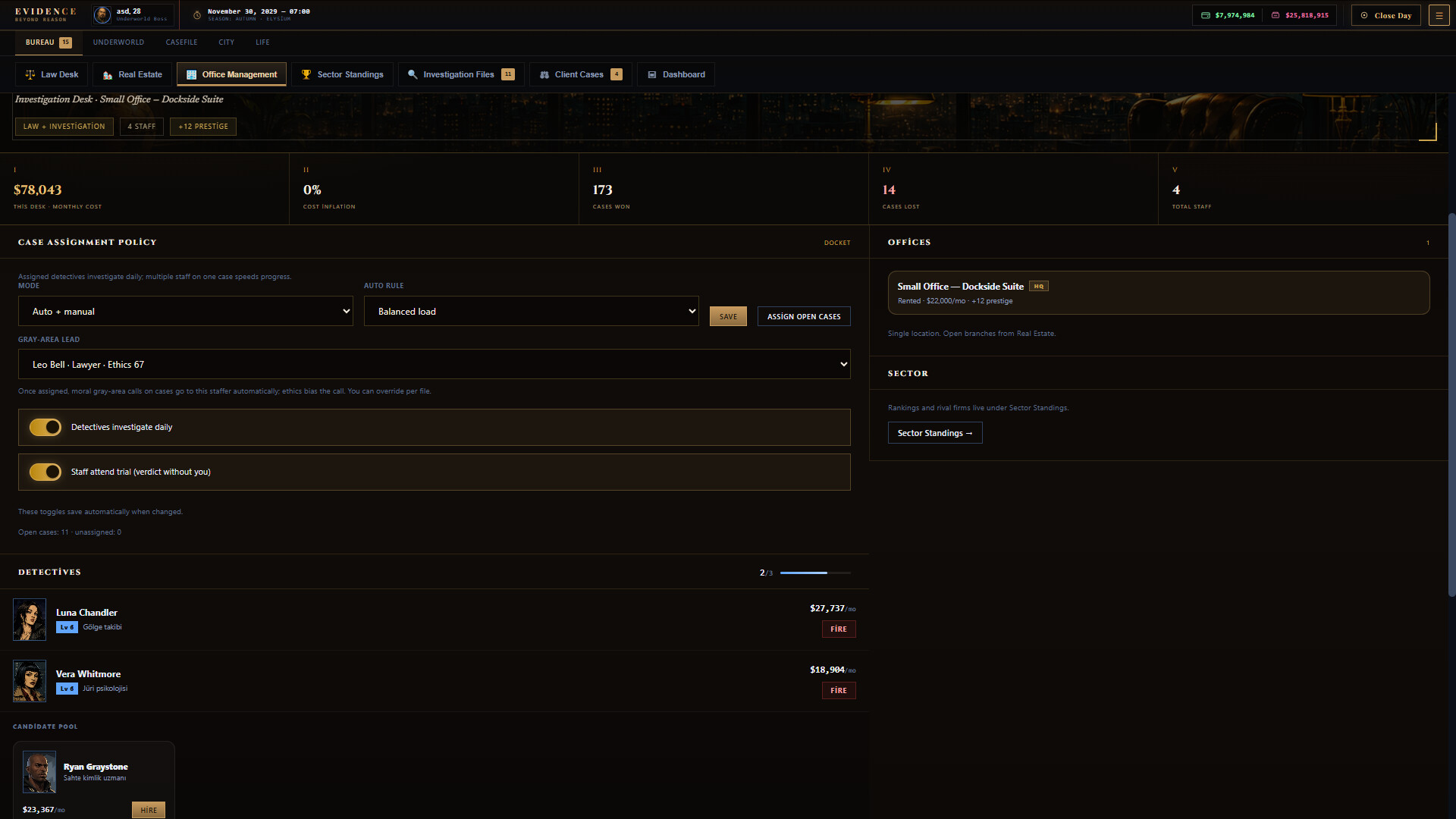Click the green cash balance icon
The height and width of the screenshot is (819, 1456).
point(1206,15)
